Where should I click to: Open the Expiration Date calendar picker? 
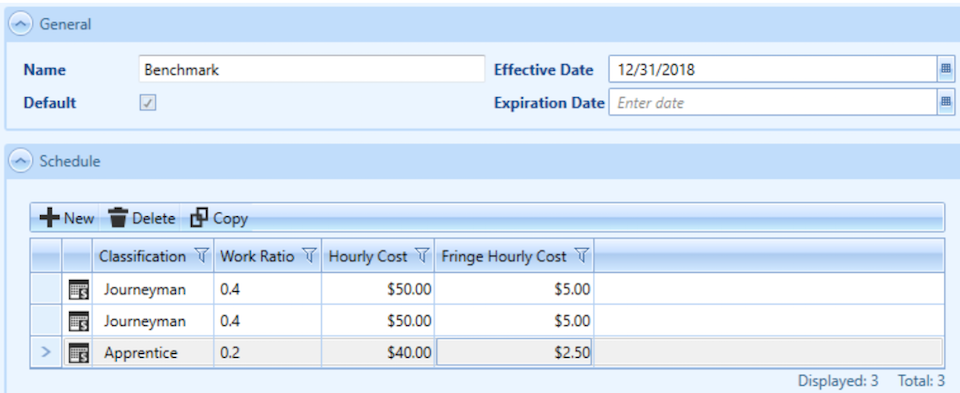[946, 103]
